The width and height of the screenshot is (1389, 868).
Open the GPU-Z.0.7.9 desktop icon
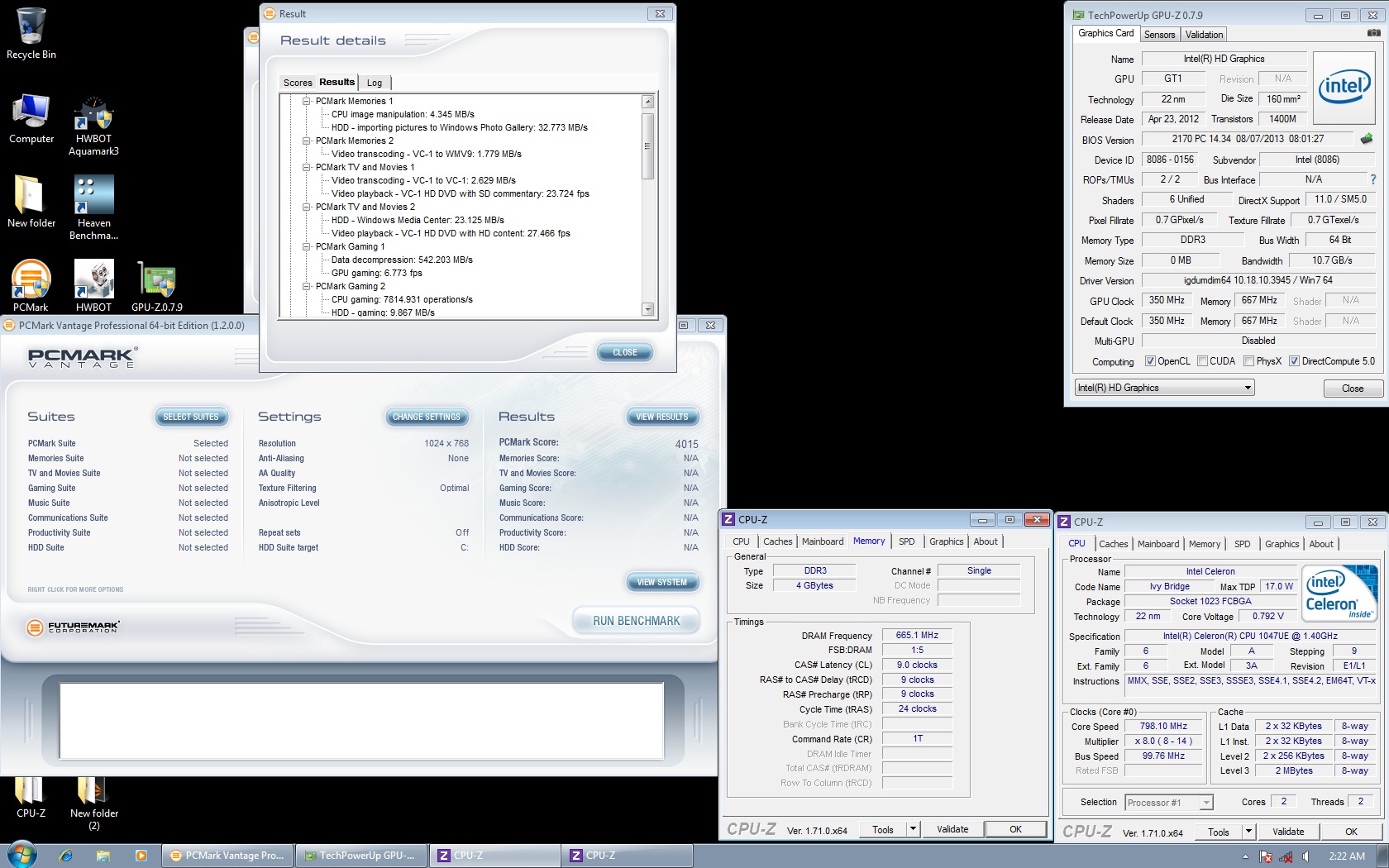(157, 285)
